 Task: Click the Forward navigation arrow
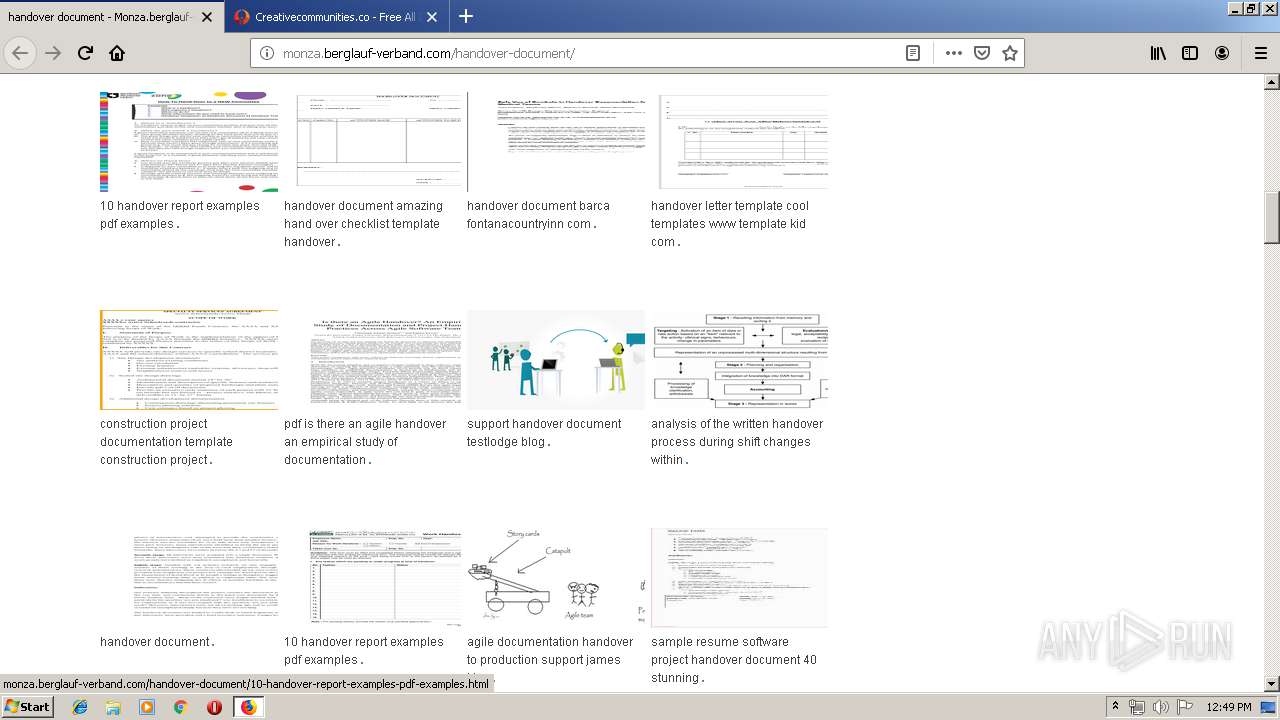53,53
